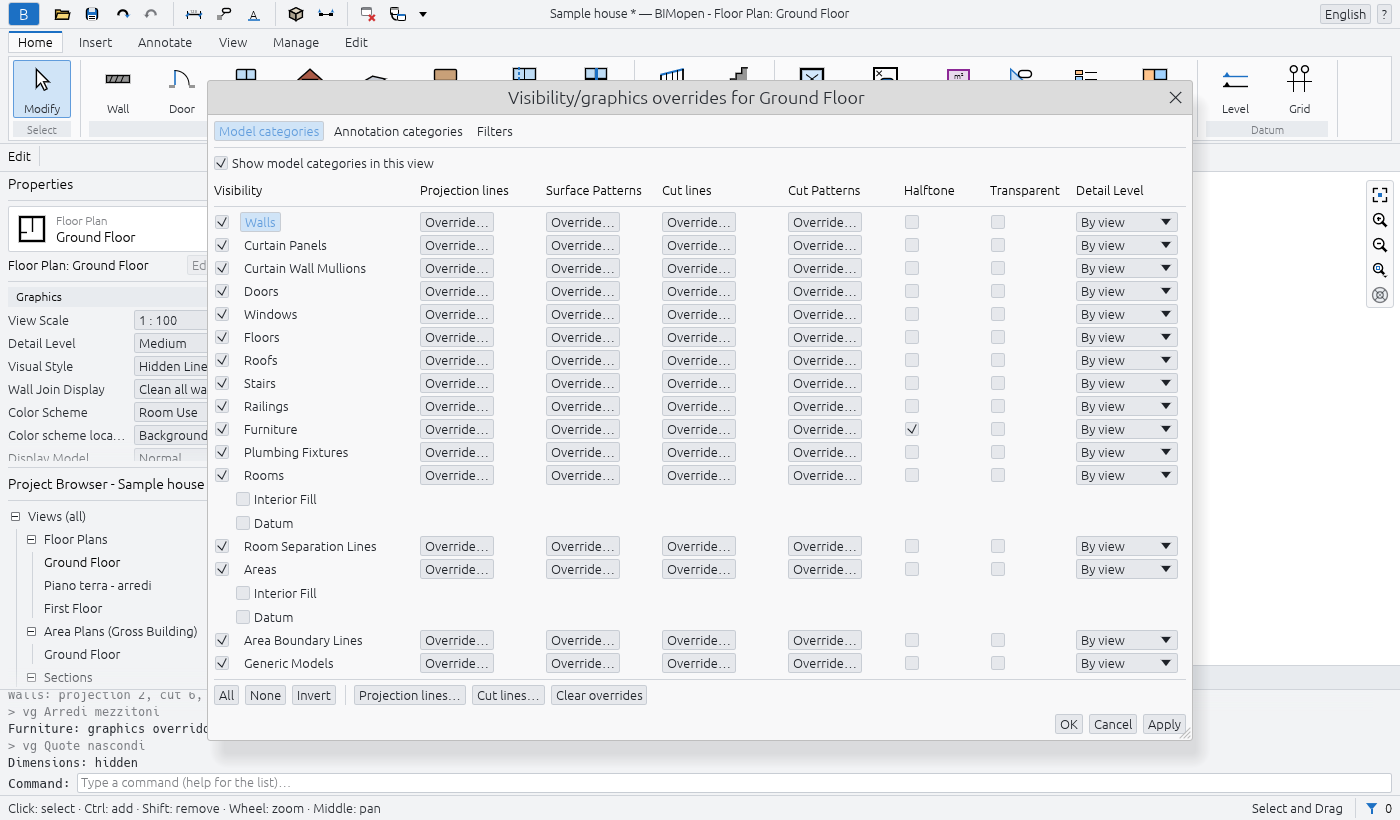The image size is (1400, 820).
Task: Choose the Door tool in the ribbon
Action: pos(182,89)
